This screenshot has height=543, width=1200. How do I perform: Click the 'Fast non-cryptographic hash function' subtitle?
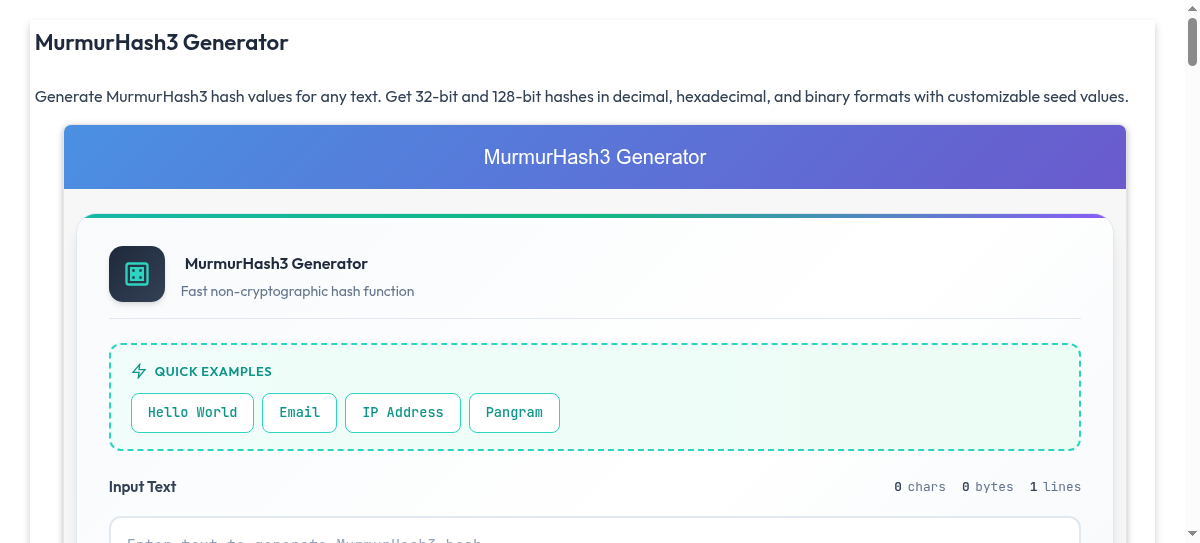[x=297, y=292]
